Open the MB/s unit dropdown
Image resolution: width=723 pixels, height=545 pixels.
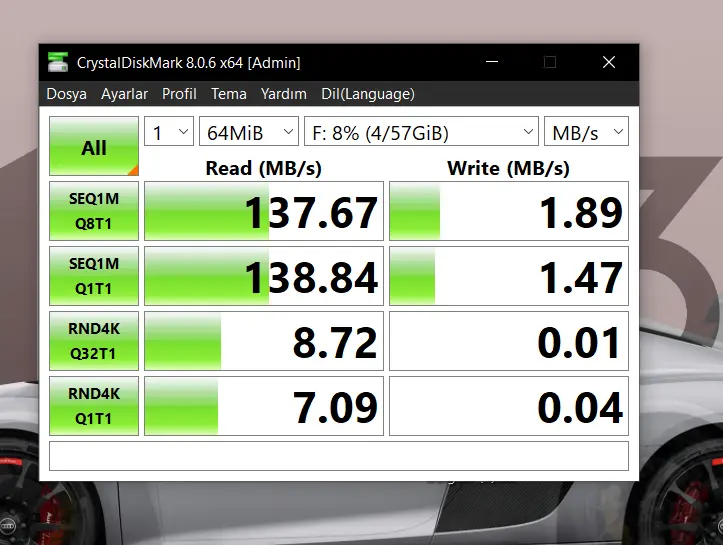point(587,131)
